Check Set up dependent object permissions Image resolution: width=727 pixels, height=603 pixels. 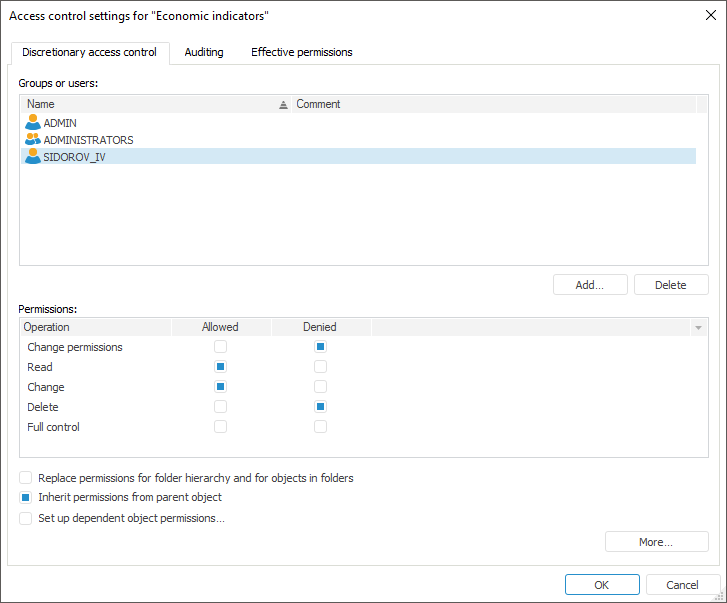pyautogui.click(x=26, y=518)
